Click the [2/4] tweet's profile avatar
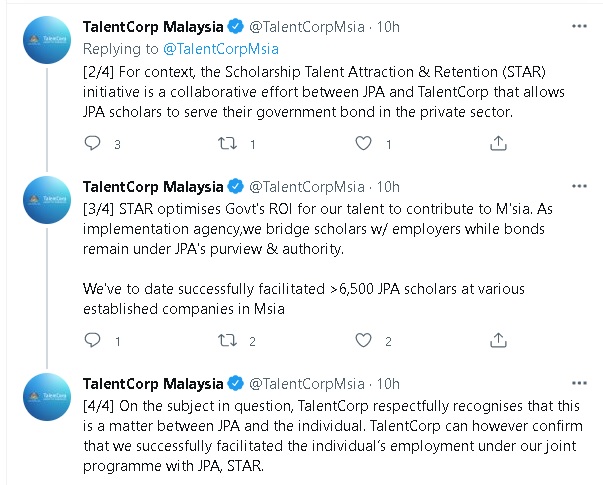The image size is (603, 485). coord(47,40)
